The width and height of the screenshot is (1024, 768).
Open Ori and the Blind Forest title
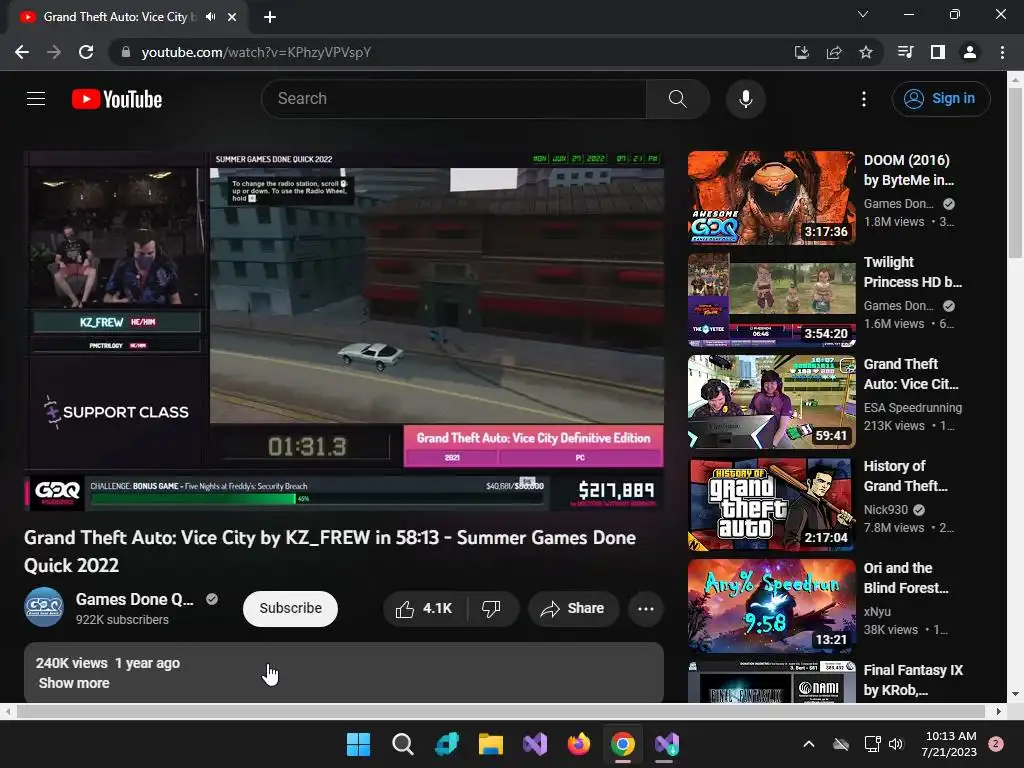pos(906,577)
